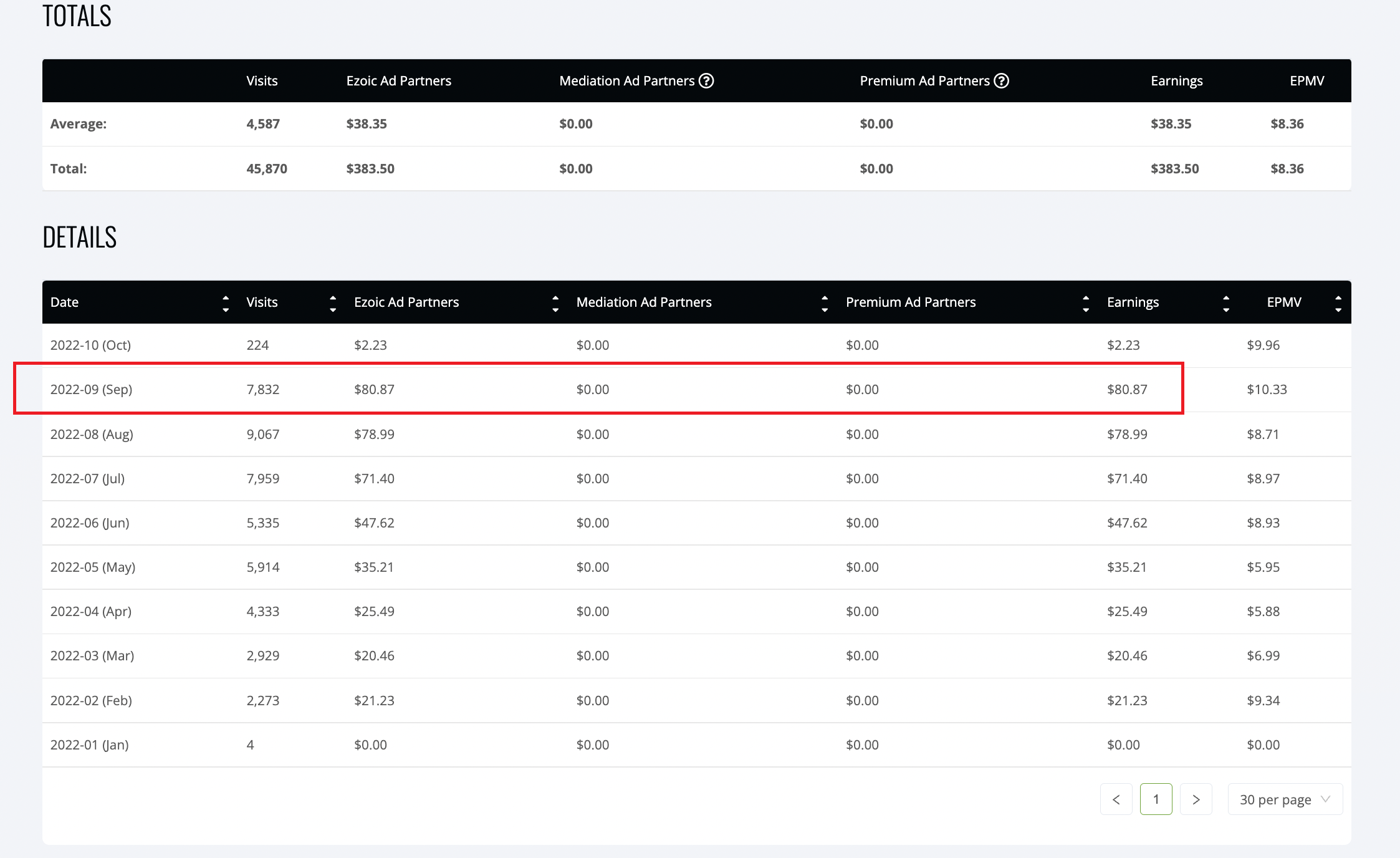Click the $8.97 EPMV value
The image size is (1400, 858).
(x=1263, y=479)
